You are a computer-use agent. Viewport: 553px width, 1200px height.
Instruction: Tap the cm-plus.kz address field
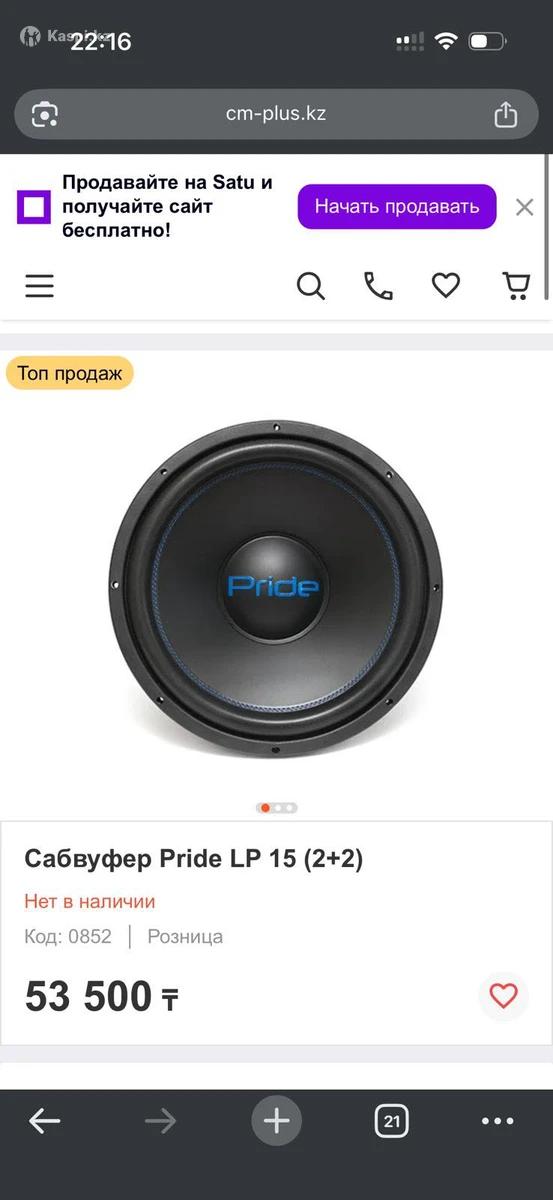click(276, 114)
